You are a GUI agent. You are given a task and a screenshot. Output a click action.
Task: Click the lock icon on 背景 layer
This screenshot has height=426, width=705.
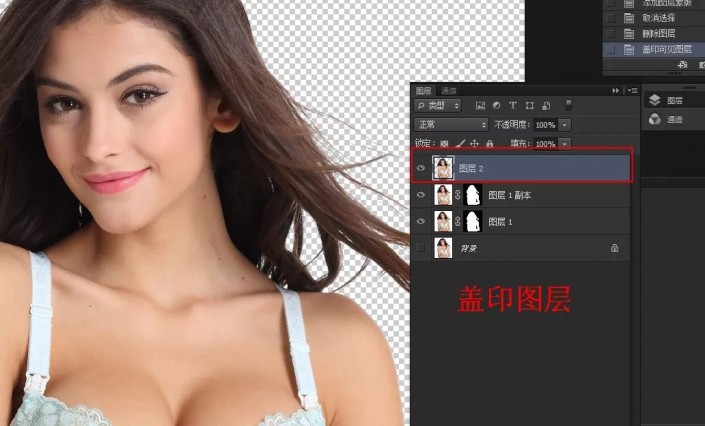pos(614,248)
